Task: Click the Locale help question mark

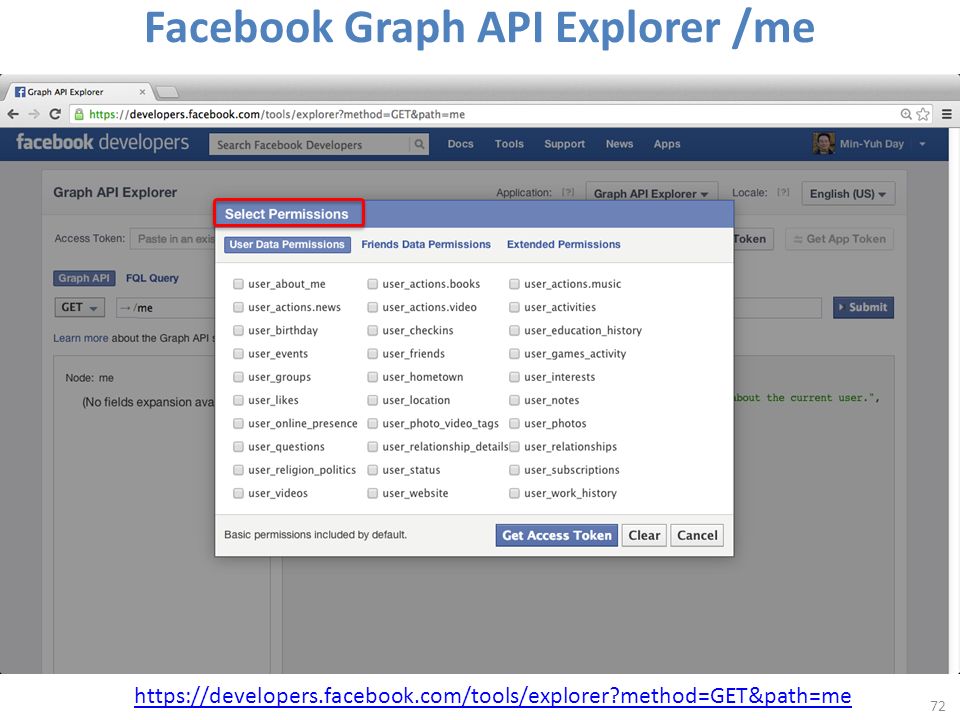Action: click(783, 192)
